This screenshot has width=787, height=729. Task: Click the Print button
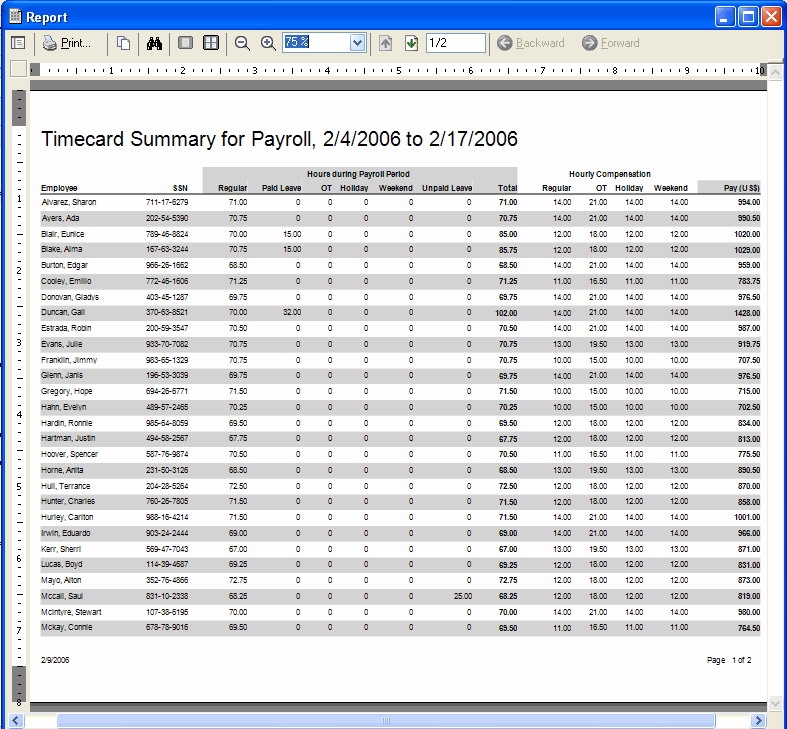tap(66, 43)
